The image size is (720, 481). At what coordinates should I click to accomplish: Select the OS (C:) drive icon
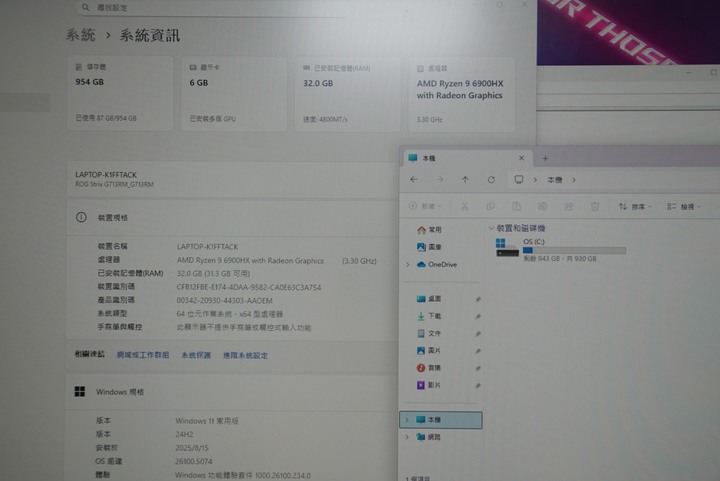pyautogui.click(x=507, y=247)
